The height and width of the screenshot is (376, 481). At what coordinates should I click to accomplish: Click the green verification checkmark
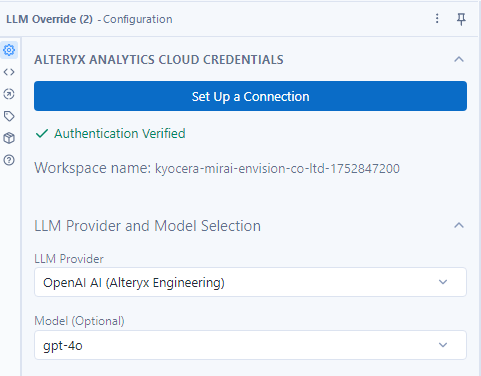[42, 134]
